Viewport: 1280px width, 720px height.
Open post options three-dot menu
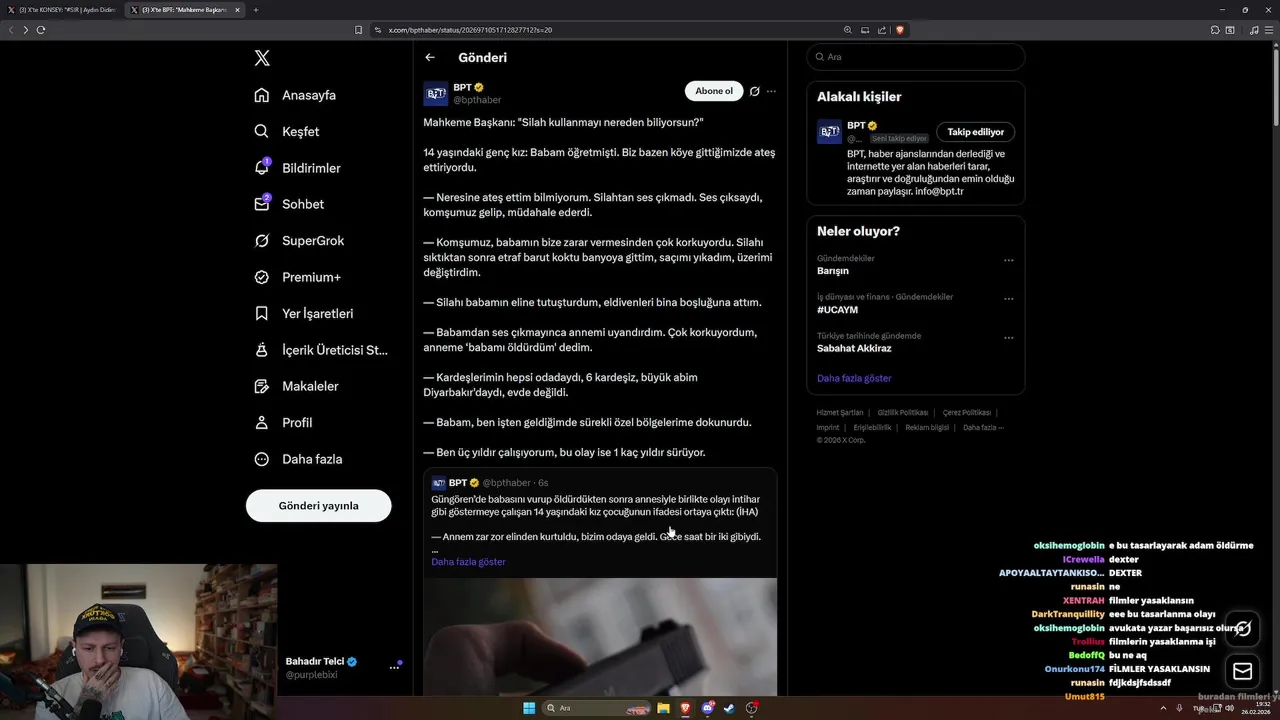[771, 91]
